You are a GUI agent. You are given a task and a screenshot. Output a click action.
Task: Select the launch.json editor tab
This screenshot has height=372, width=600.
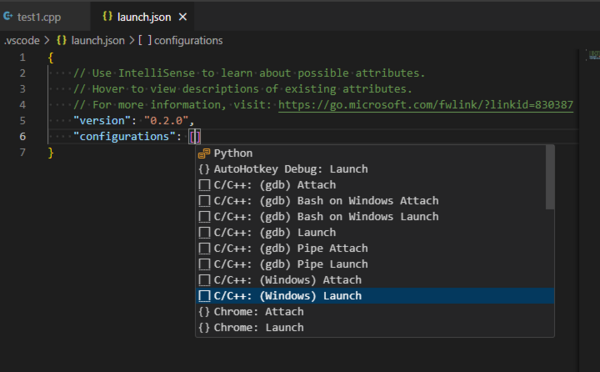point(142,17)
